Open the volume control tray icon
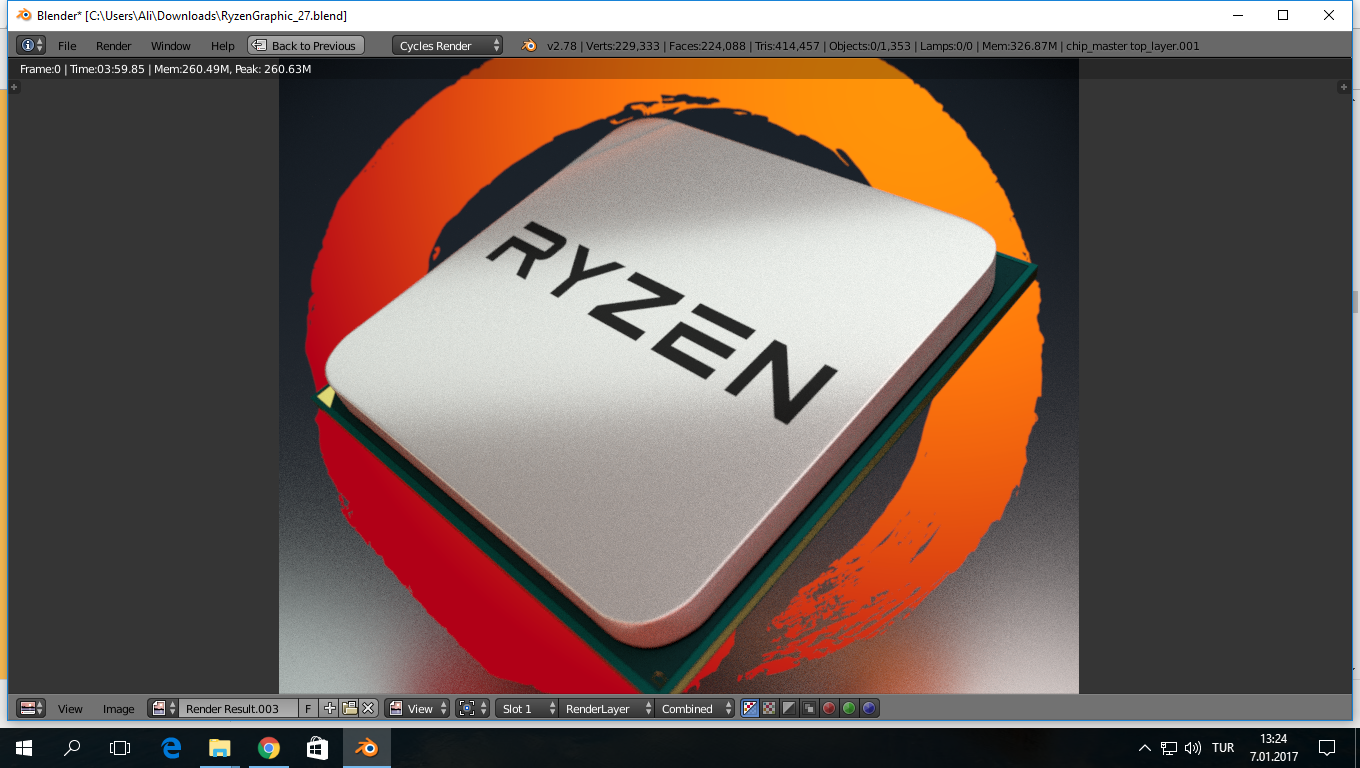 tap(1192, 748)
